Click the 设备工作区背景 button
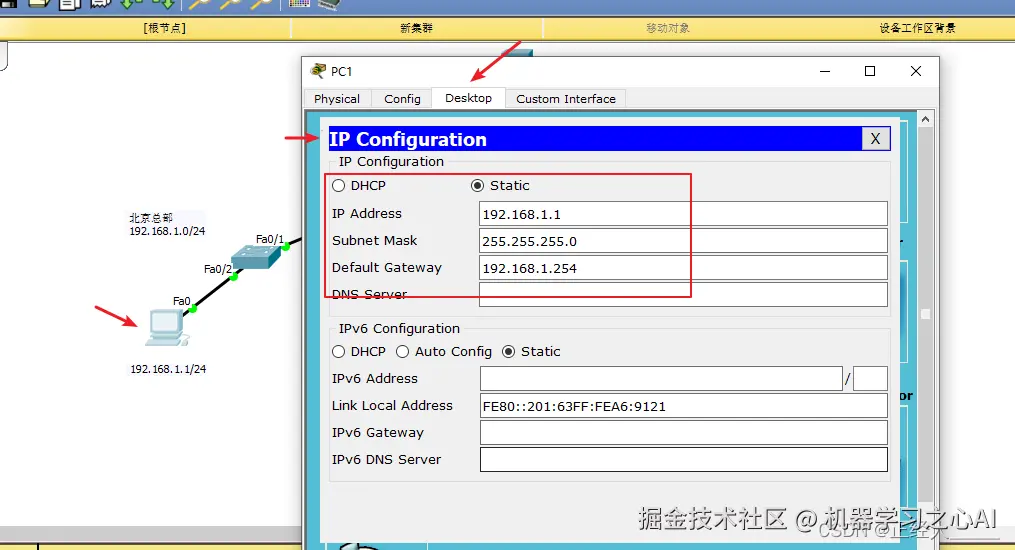Screen dimensions: 1015x550 [917, 28]
